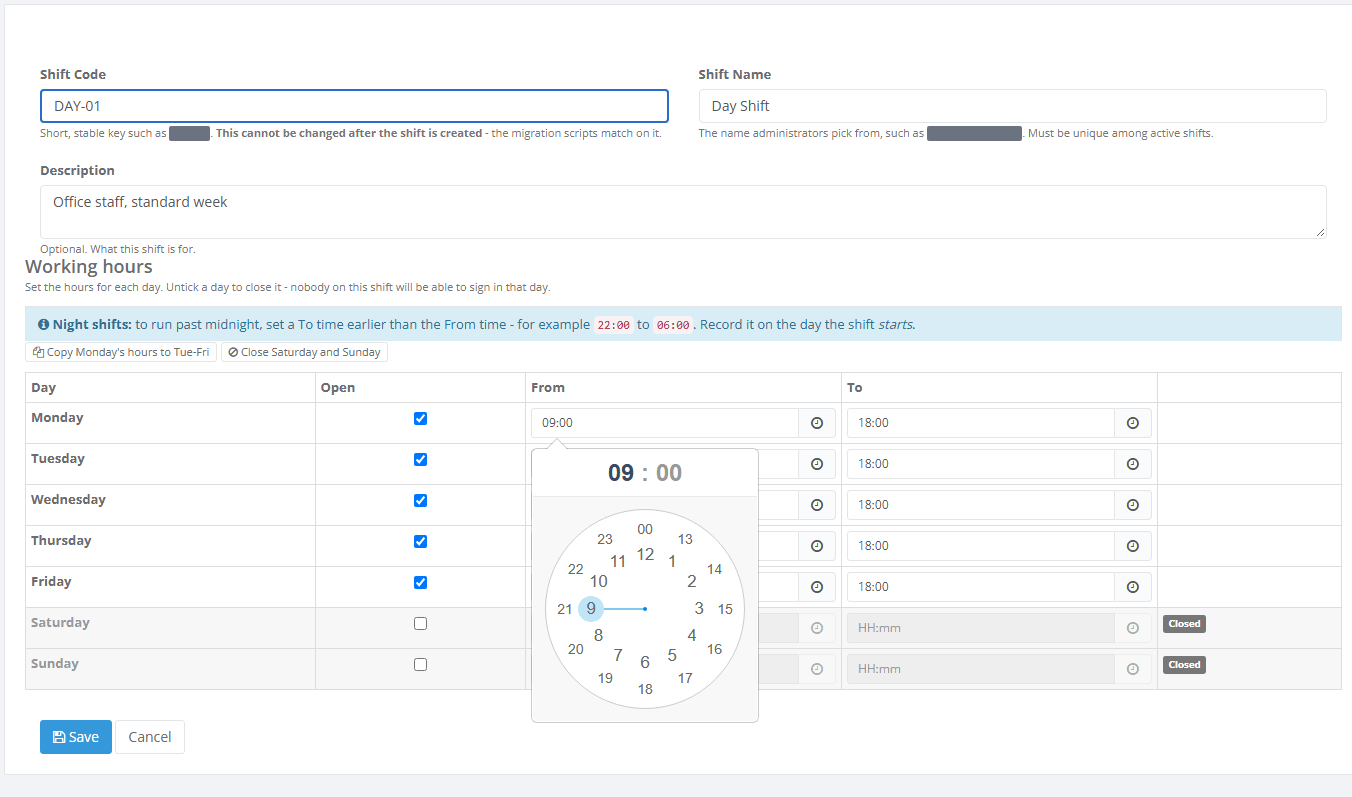This screenshot has width=1352, height=797.
Task: Edit the Shift Name field
Action: click(1012, 106)
